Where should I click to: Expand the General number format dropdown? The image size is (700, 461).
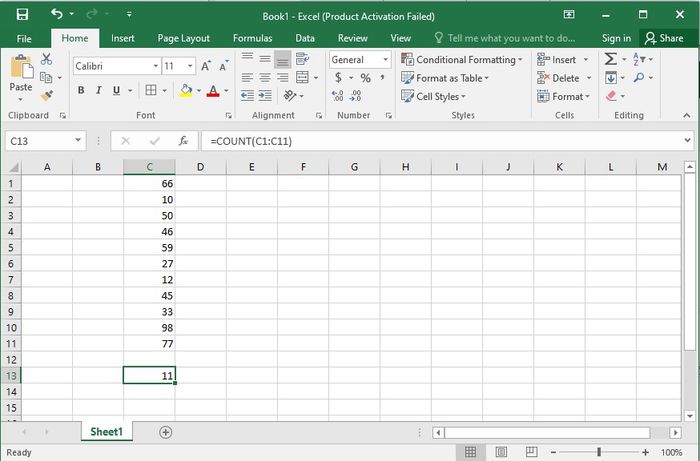386,59
